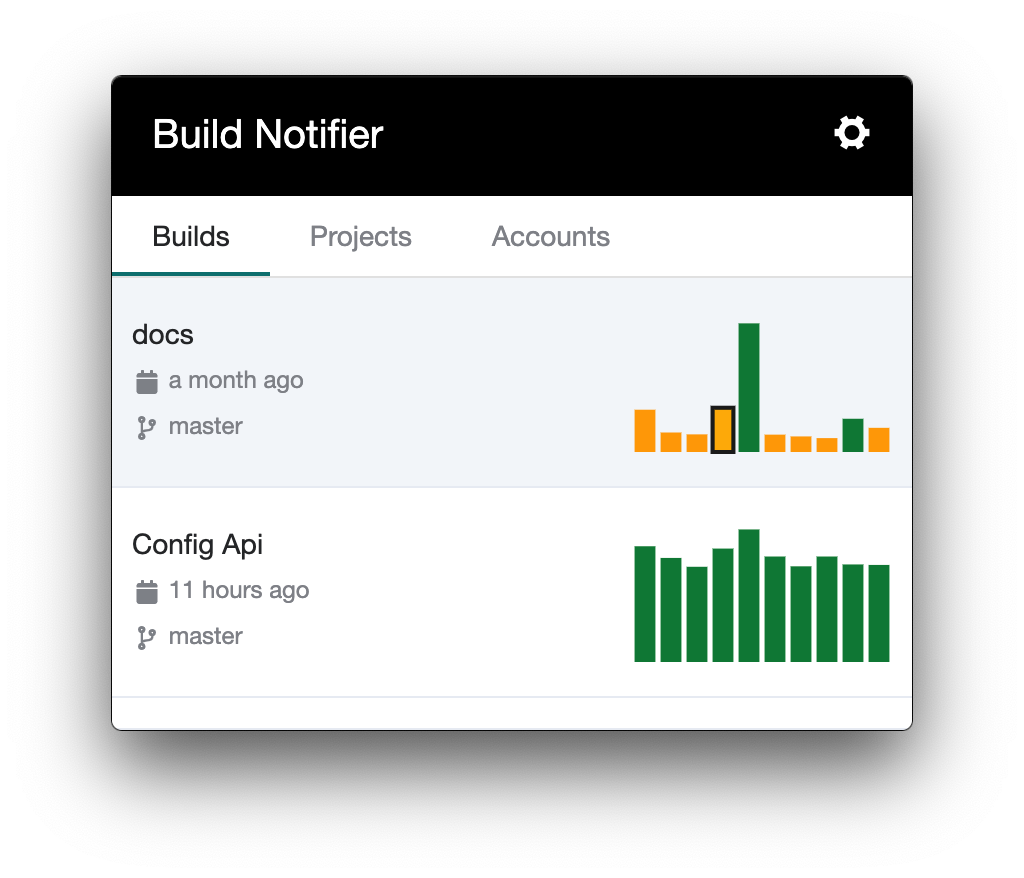The width and height of the screenshot is (1024, 878).
Task: Click the calendar icon beside 'a month ago'
Action: (x=147, y=380)
